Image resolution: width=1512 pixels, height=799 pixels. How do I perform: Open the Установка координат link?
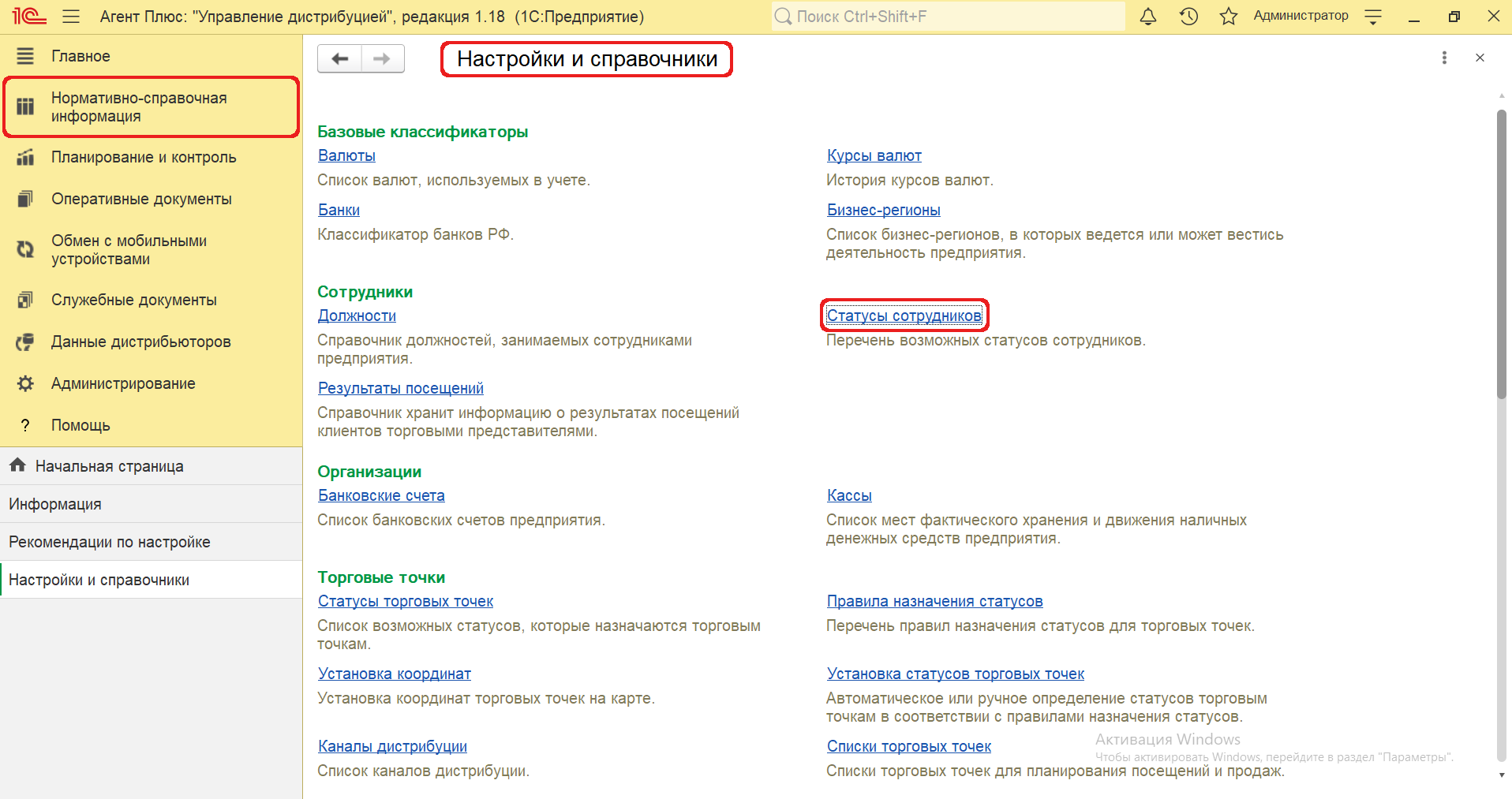(395, 674)
